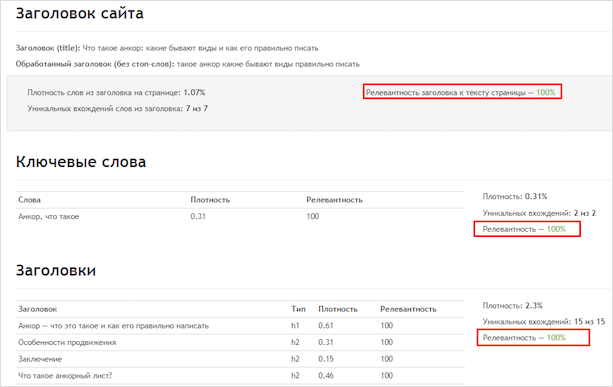Click the headings relevance 100% highlighted box

click(x=533, y=337)
